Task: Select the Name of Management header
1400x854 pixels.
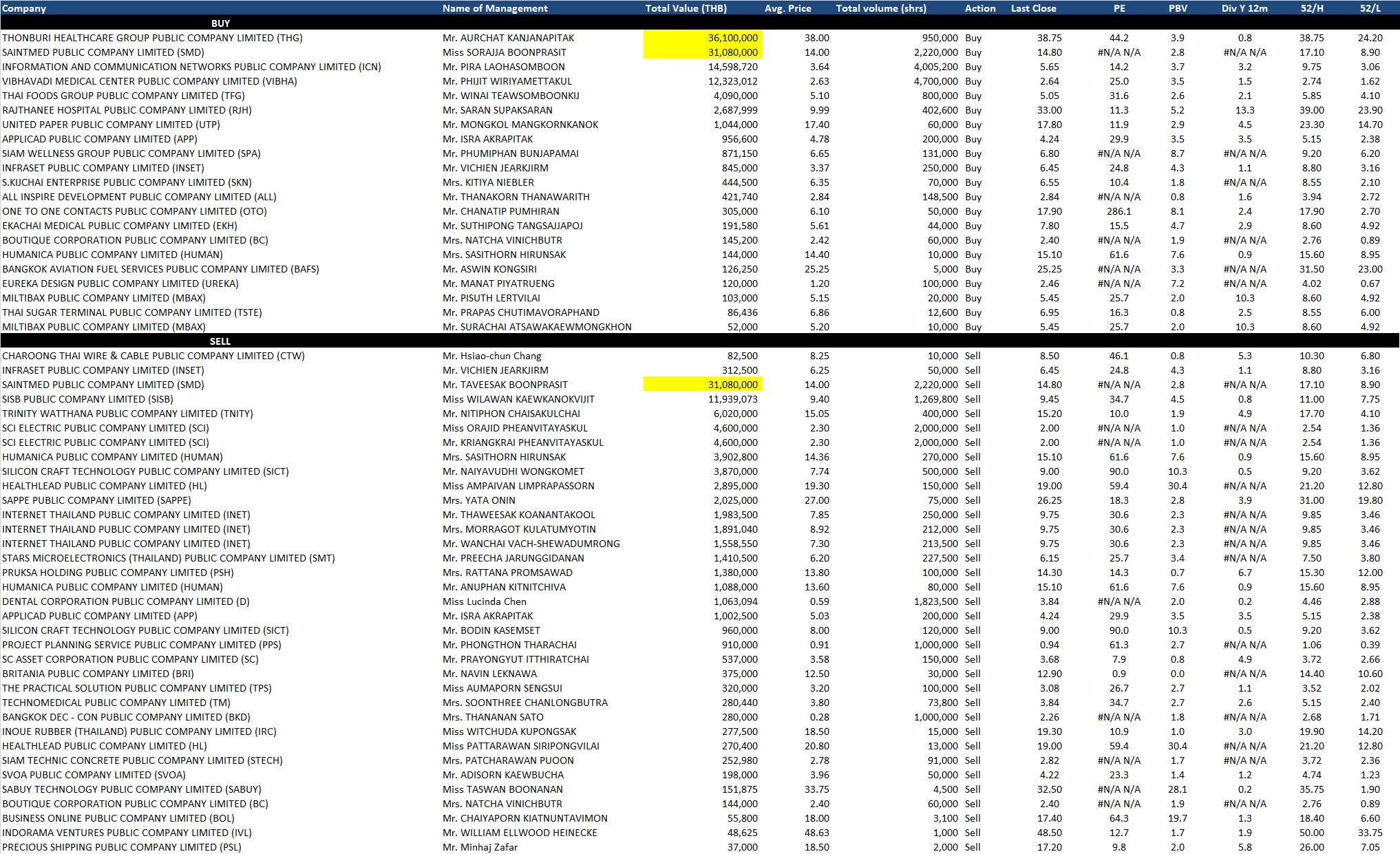Action: 495,8
